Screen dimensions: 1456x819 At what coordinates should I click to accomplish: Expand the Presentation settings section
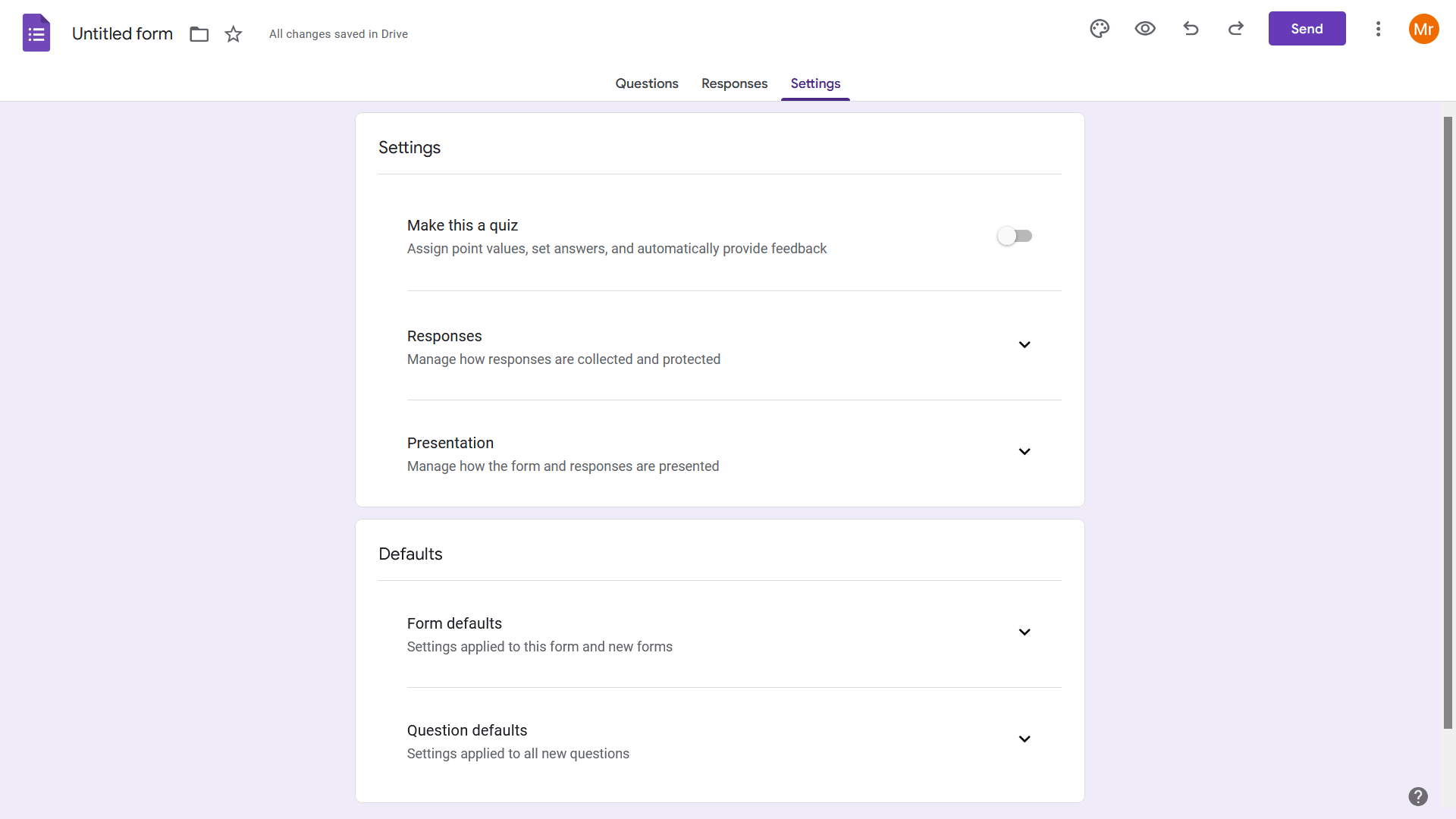(x=1024, y=452)
